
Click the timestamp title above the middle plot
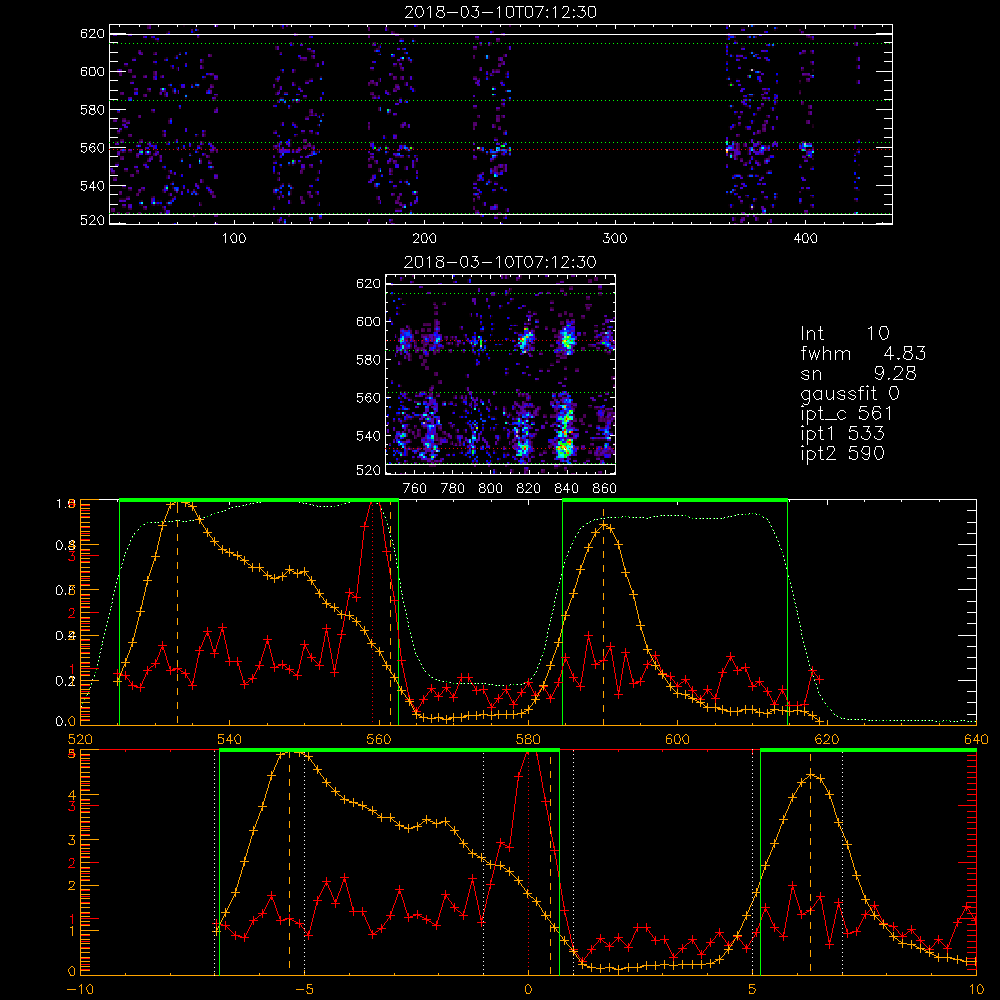click(500, 262)
